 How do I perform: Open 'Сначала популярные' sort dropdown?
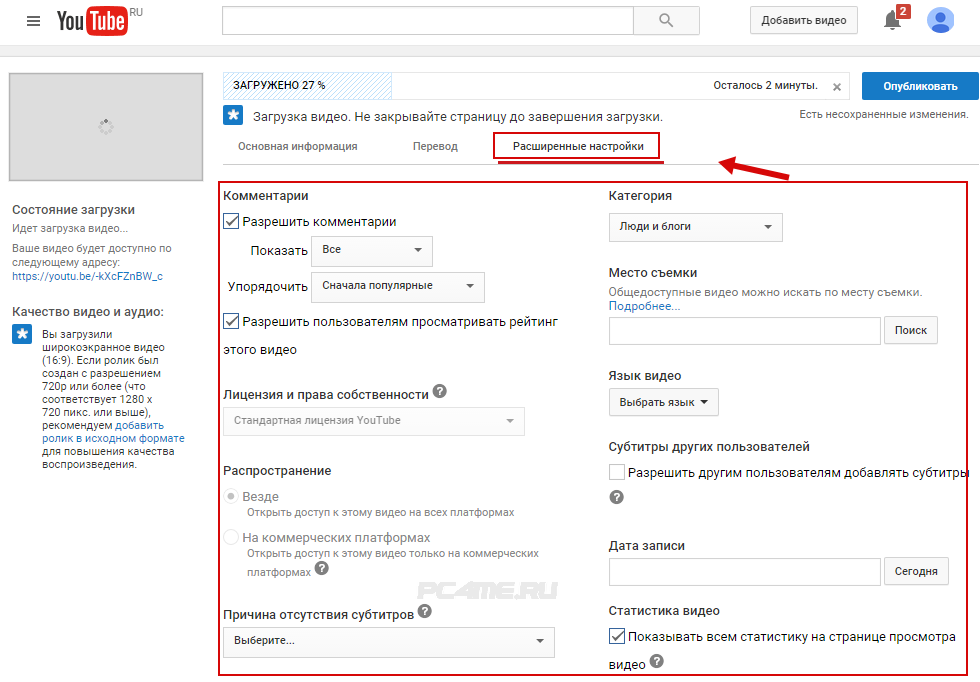pos(398,286)
